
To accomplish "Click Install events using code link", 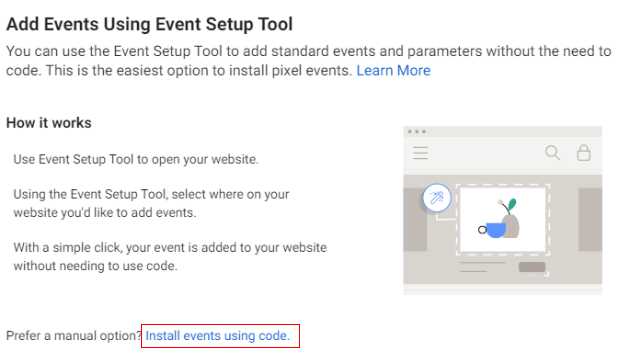I will tap(217, 335).
